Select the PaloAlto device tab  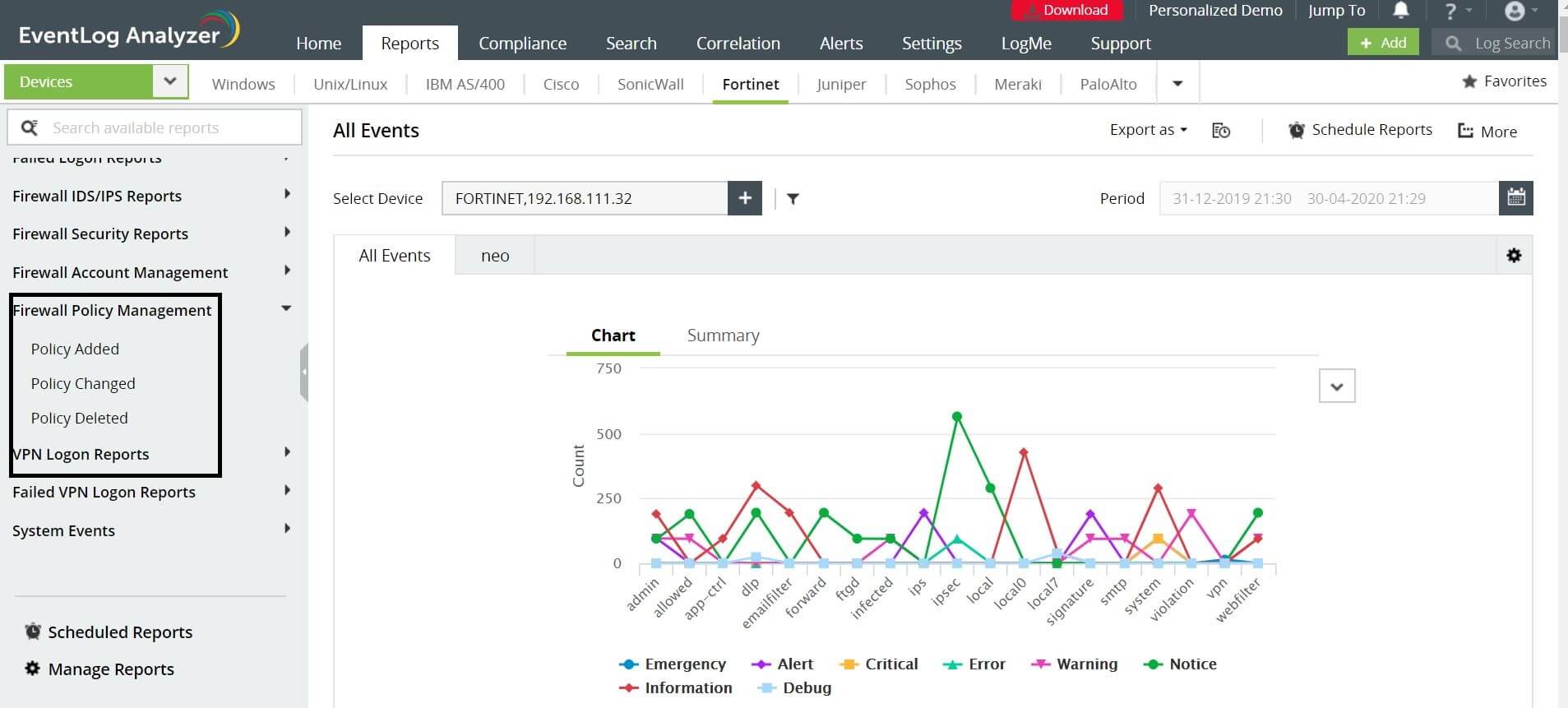[x=1108, y=84]
